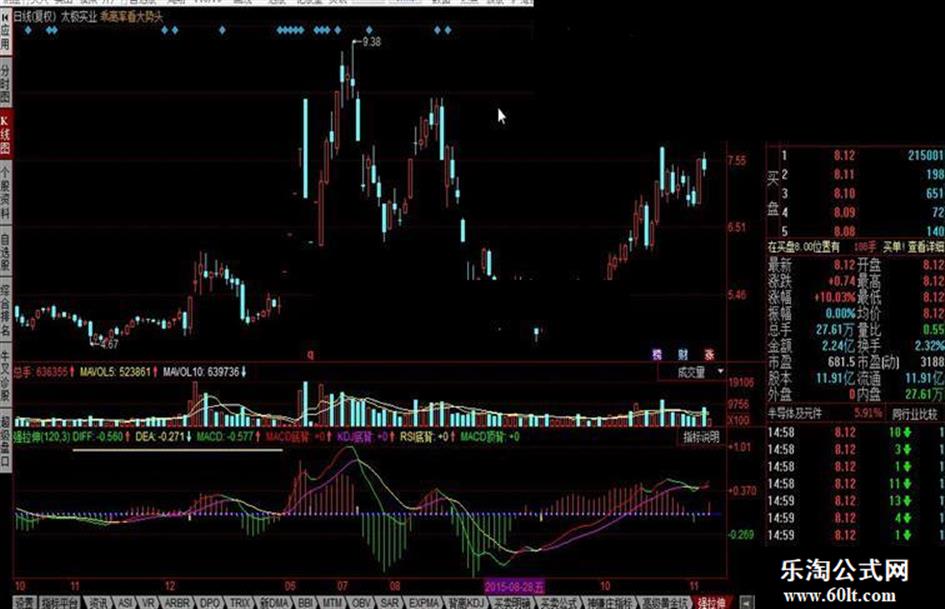Select the 背离KDJ indicator tab

tap(466, 603)
